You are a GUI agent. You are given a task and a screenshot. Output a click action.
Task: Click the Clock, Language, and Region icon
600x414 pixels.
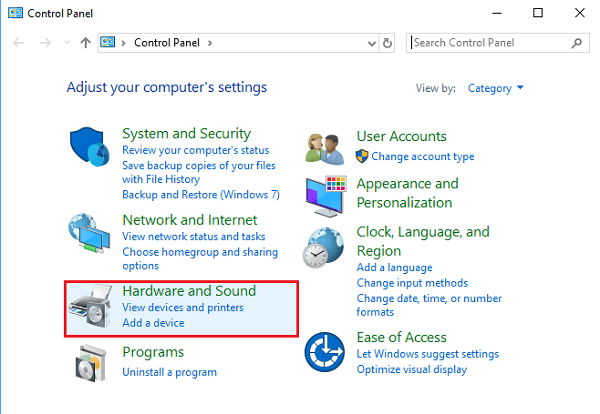click(328, 252)
